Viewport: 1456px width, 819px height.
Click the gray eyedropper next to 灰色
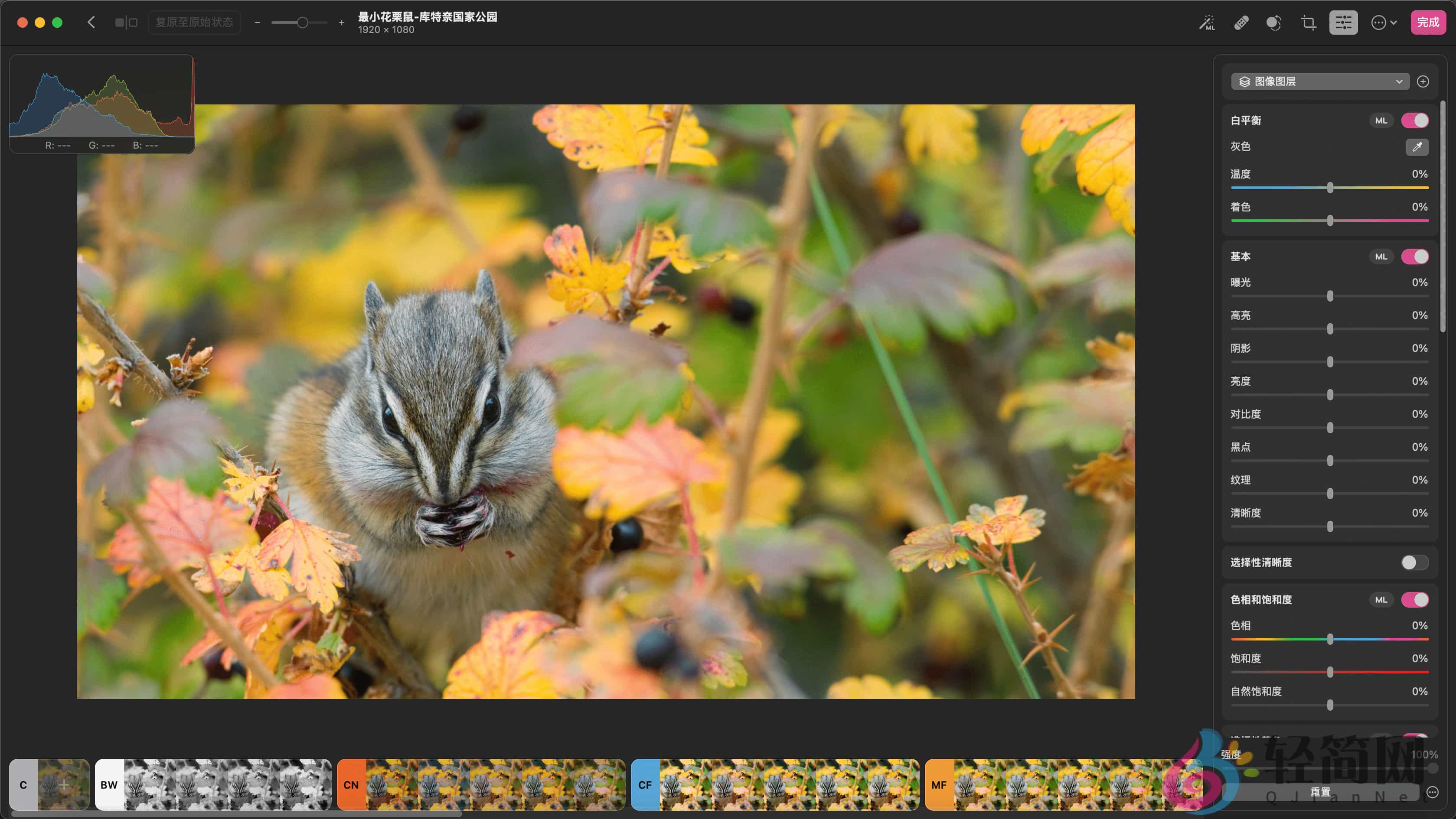point(1417,147)
